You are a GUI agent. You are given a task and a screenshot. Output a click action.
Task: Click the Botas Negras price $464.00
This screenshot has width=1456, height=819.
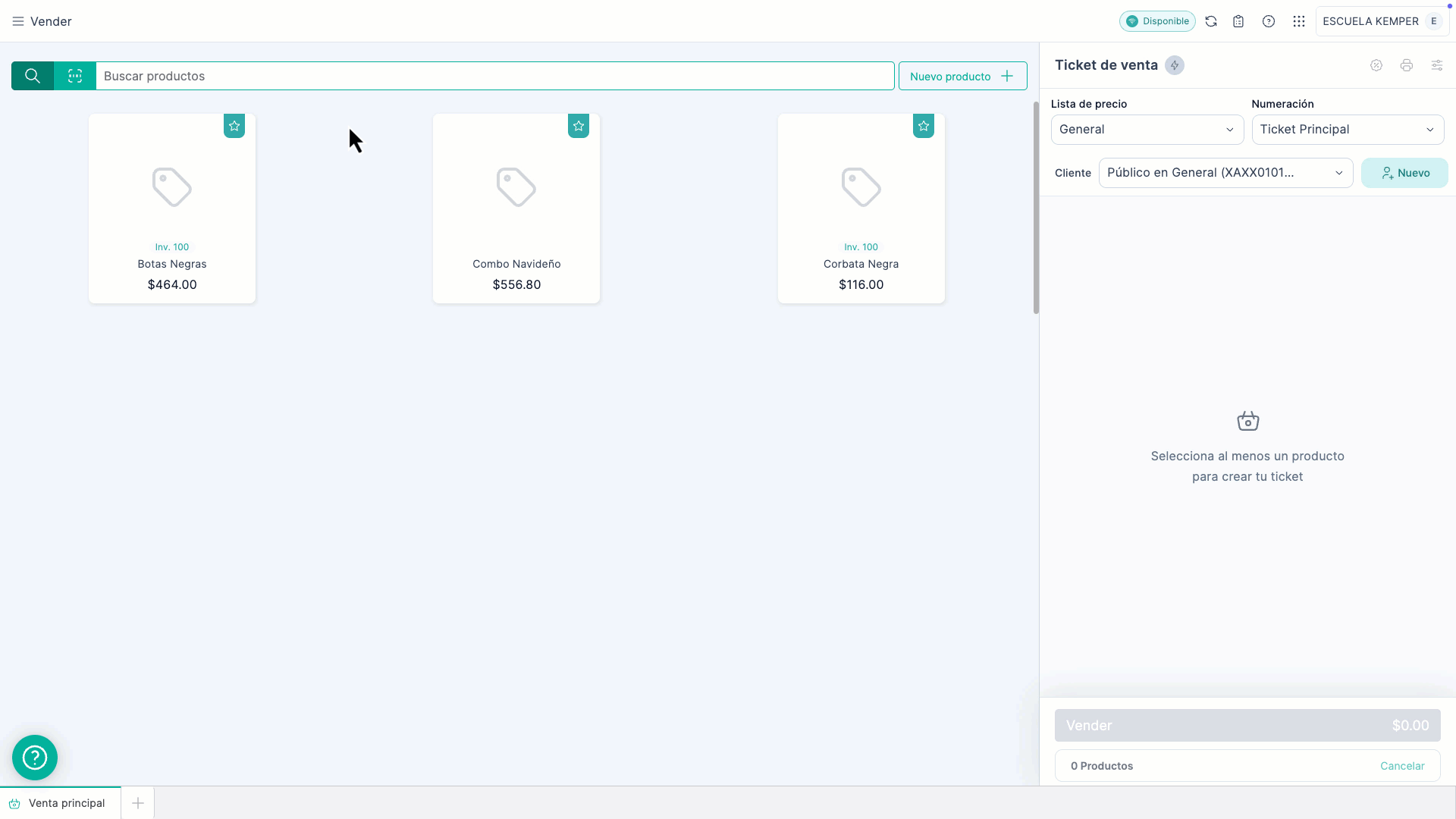[x=172, y=285]
